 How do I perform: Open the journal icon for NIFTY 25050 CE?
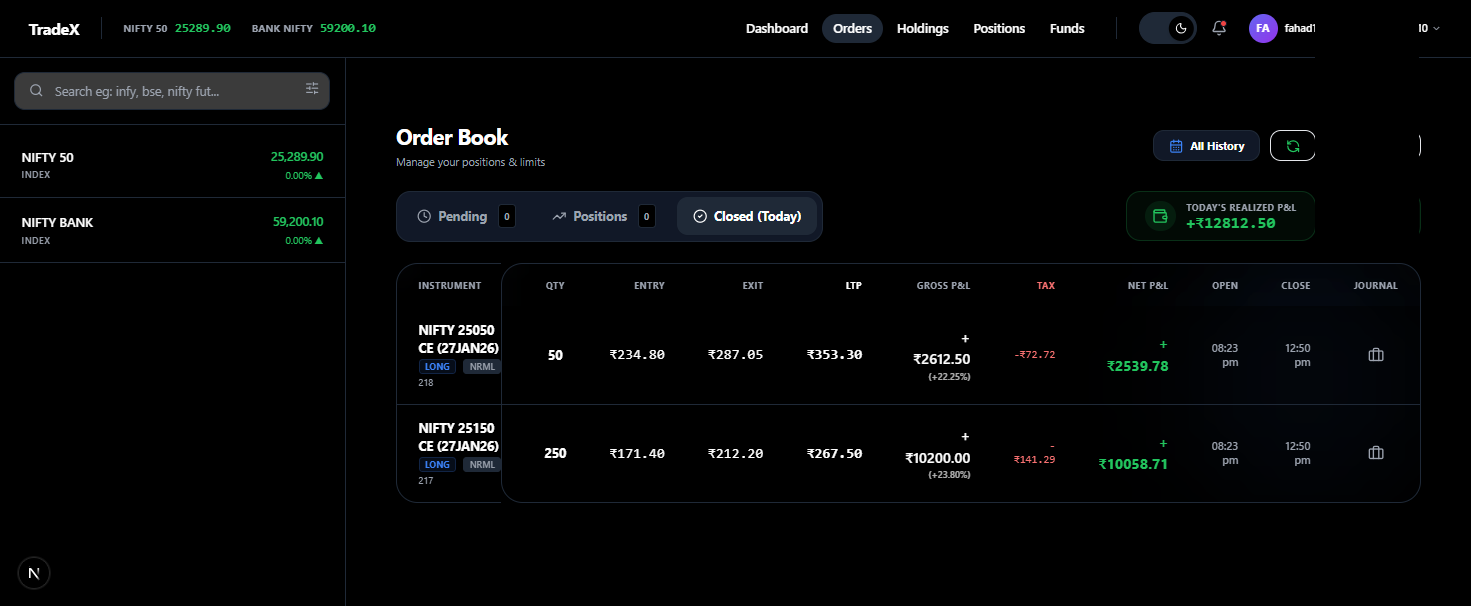(1375, 354)
